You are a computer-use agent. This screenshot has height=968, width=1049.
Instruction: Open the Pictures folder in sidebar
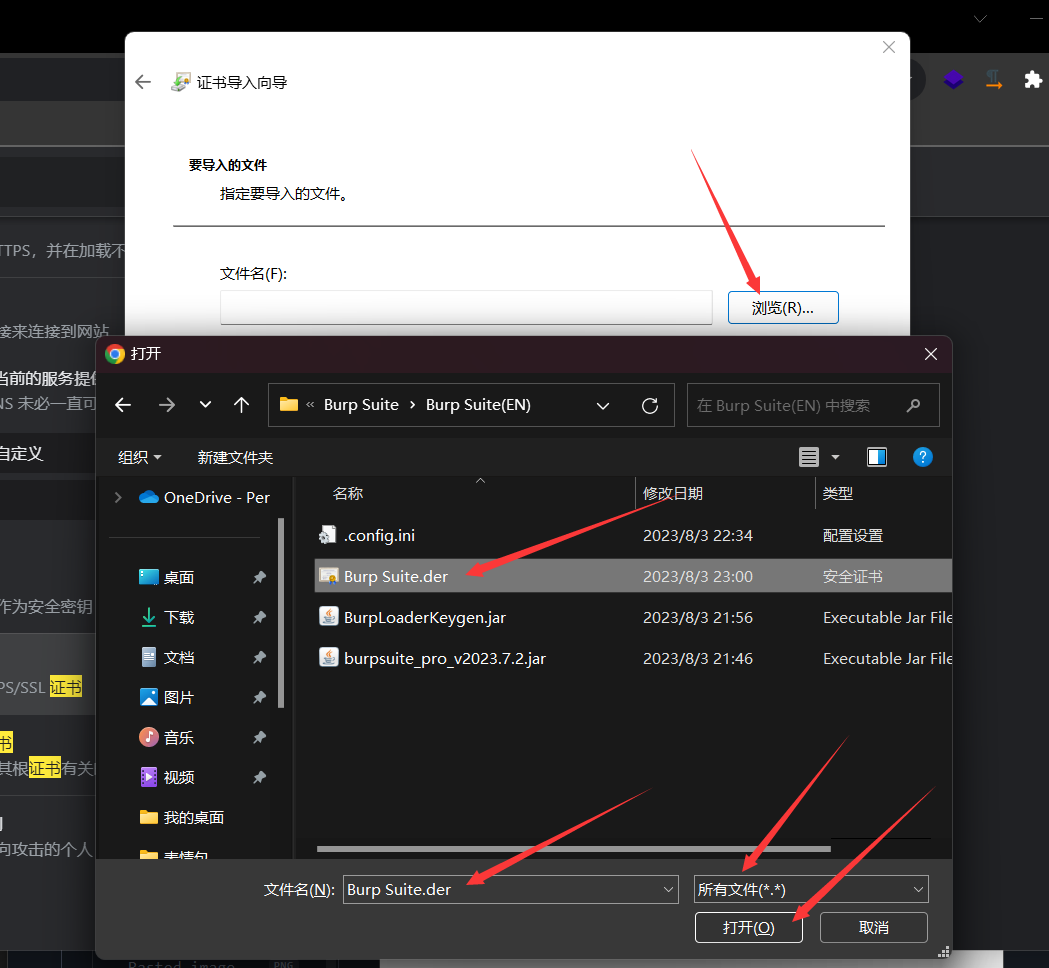click(179, 697)
